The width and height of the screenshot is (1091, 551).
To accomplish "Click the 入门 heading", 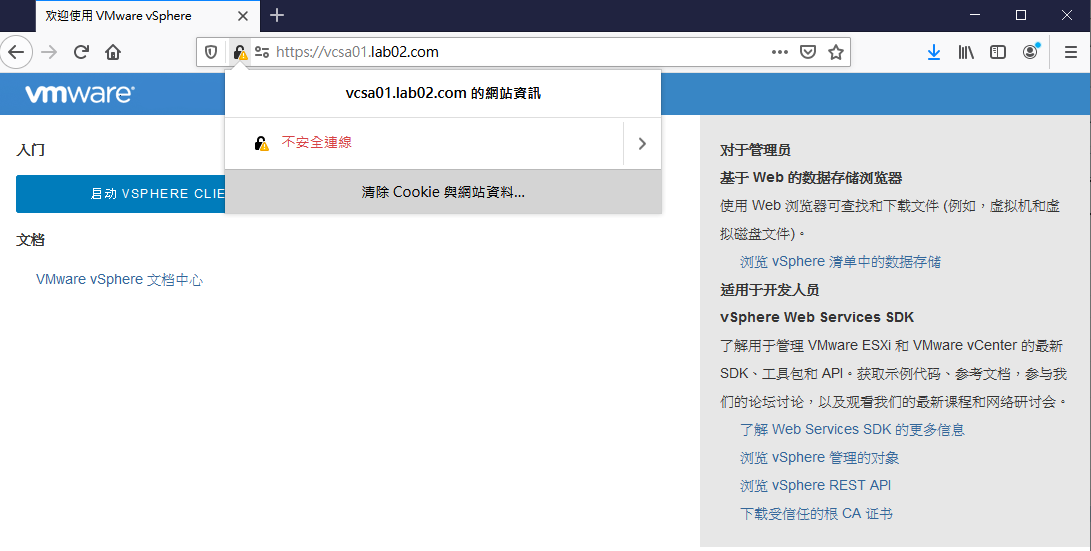I will pyautogui.click(x=31, y=150).
